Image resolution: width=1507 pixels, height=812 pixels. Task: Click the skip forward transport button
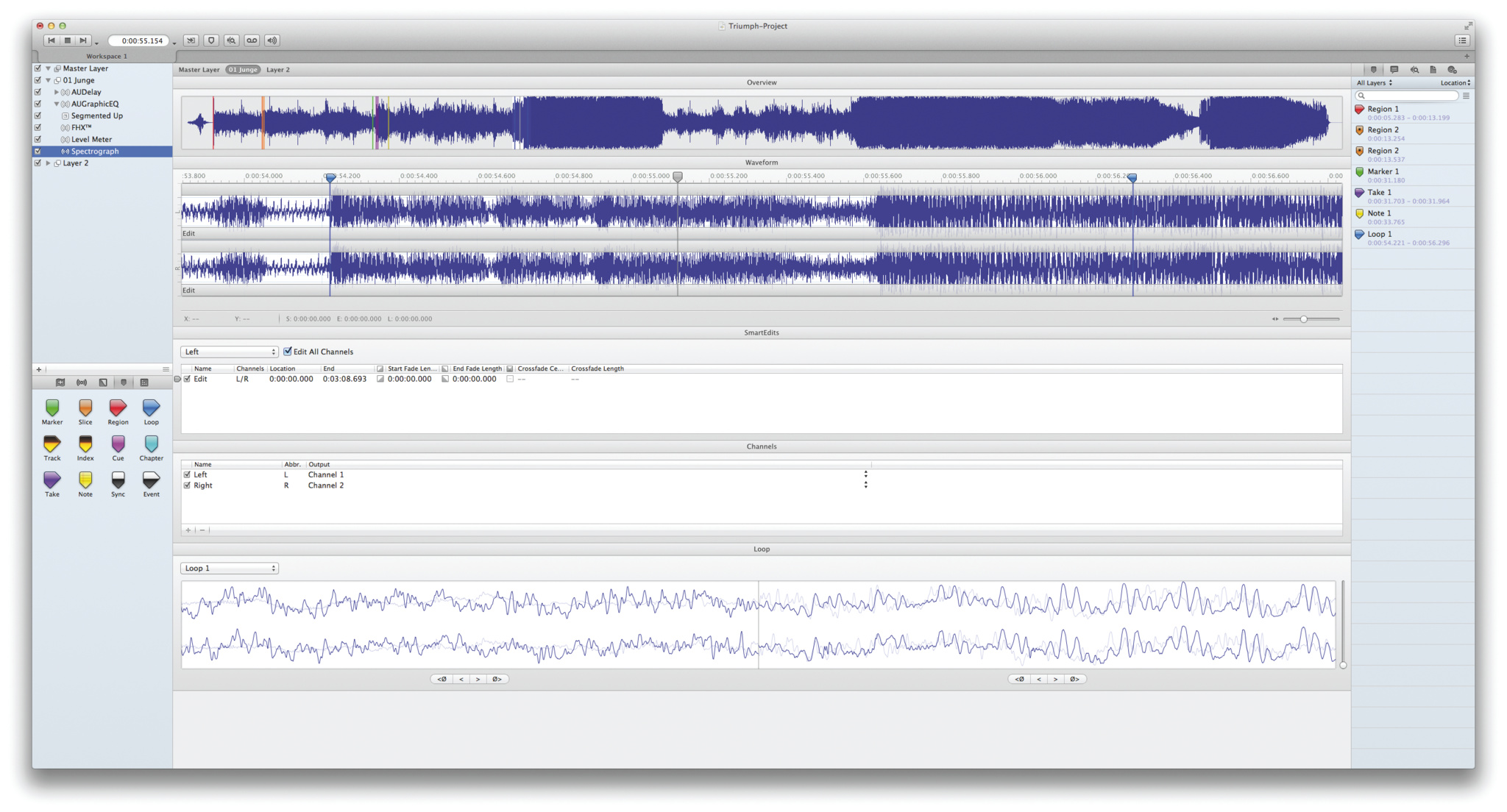tap(83, 40)
